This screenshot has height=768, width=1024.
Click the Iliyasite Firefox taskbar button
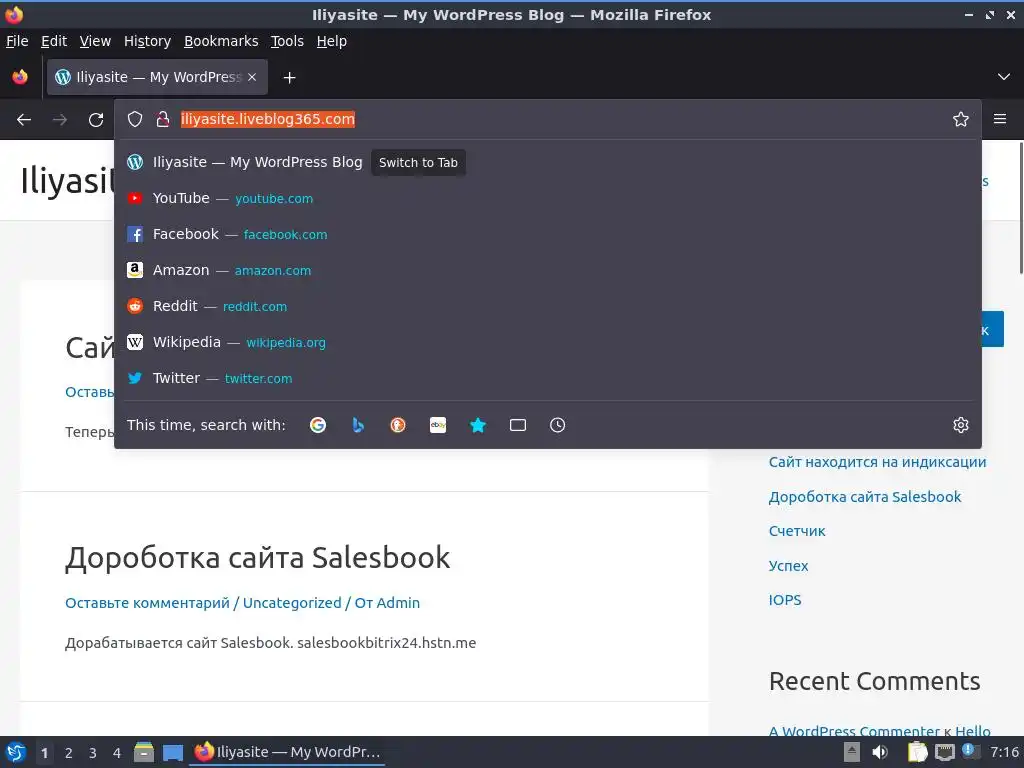coord(287,752)
